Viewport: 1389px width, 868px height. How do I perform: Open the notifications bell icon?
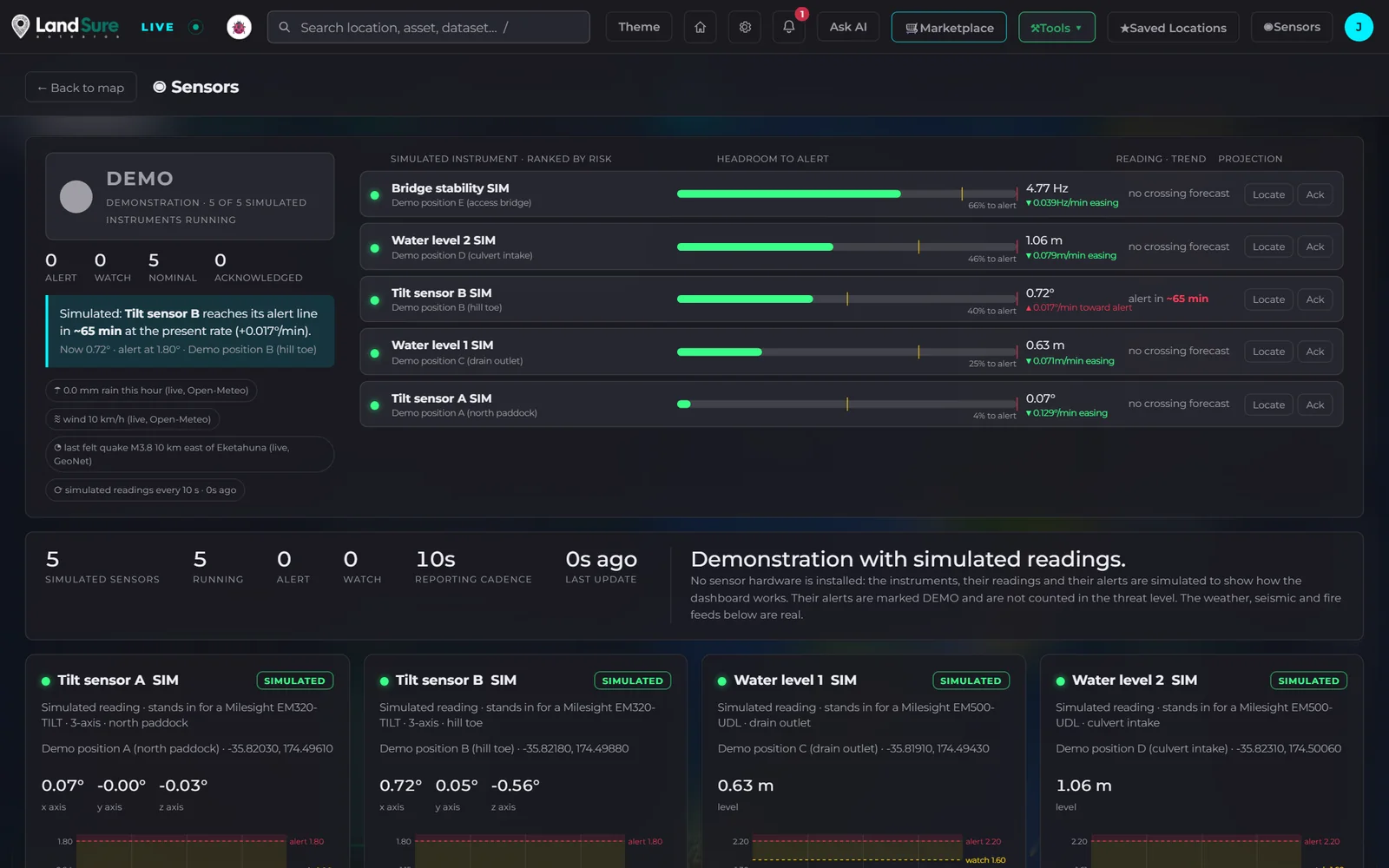789,27
